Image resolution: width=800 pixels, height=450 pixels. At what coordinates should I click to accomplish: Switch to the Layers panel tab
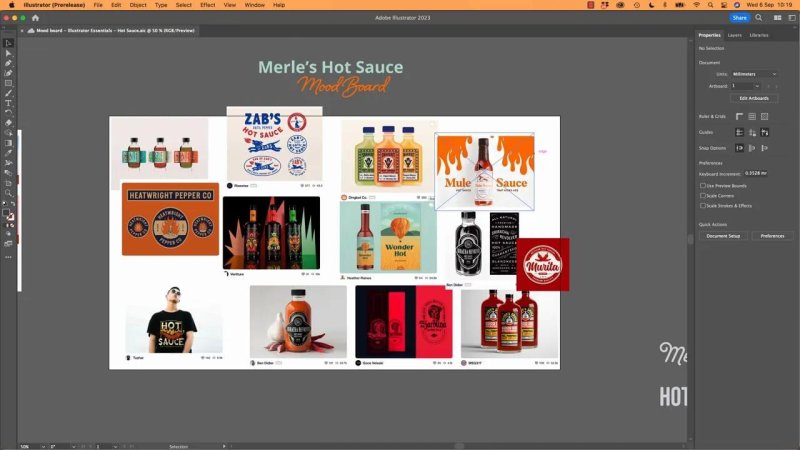[734, 35]
